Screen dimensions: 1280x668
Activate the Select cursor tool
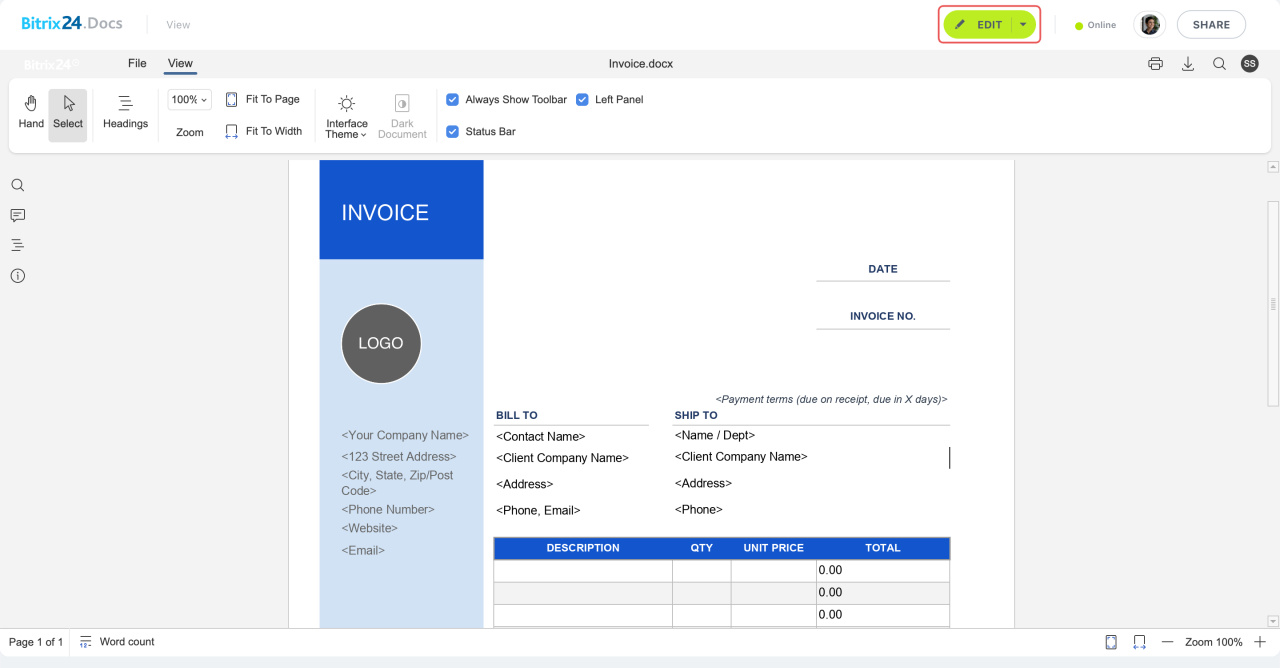(x=68, y=115)
